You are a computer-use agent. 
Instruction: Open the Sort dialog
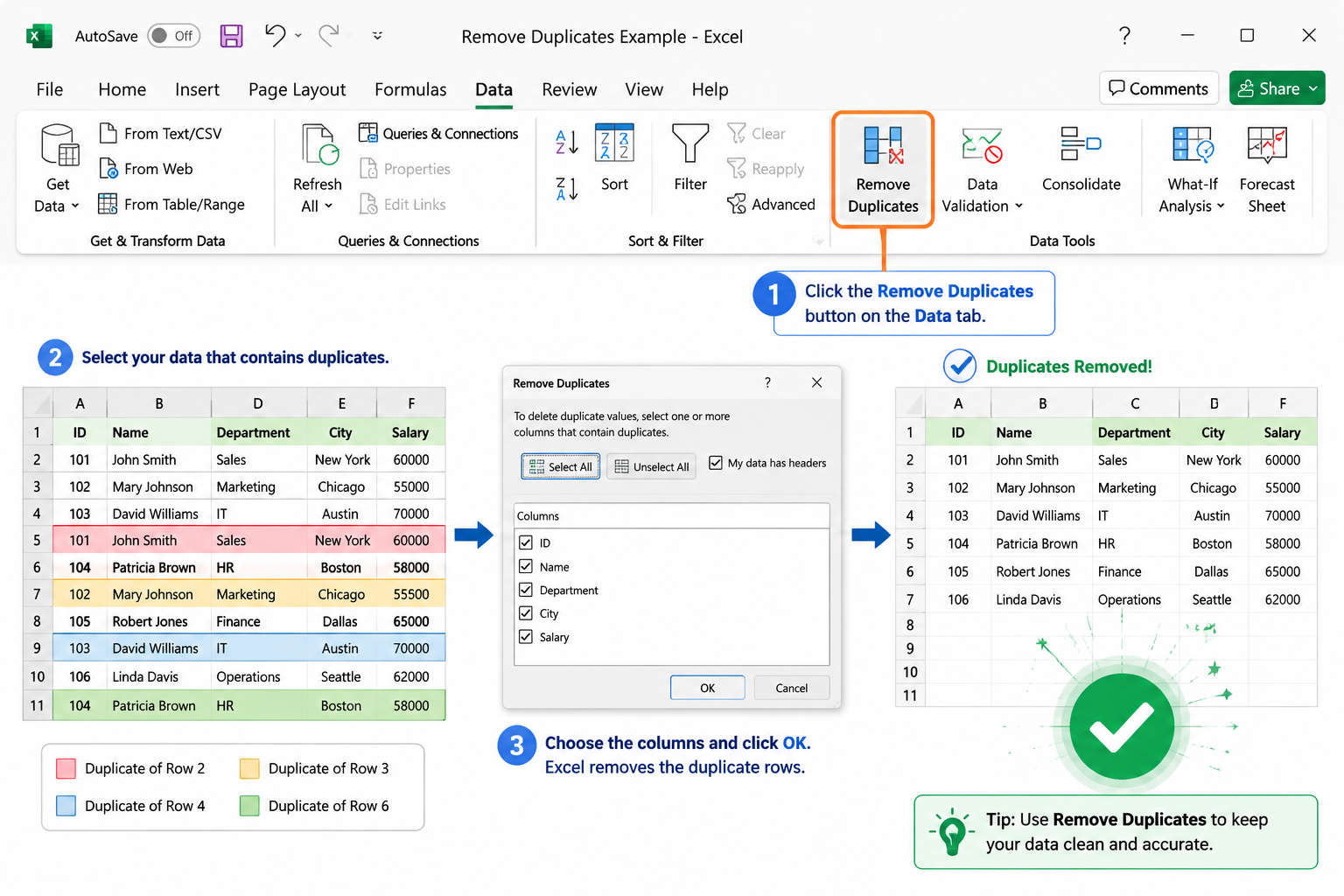pyautogui.click(x=614, y=157)
